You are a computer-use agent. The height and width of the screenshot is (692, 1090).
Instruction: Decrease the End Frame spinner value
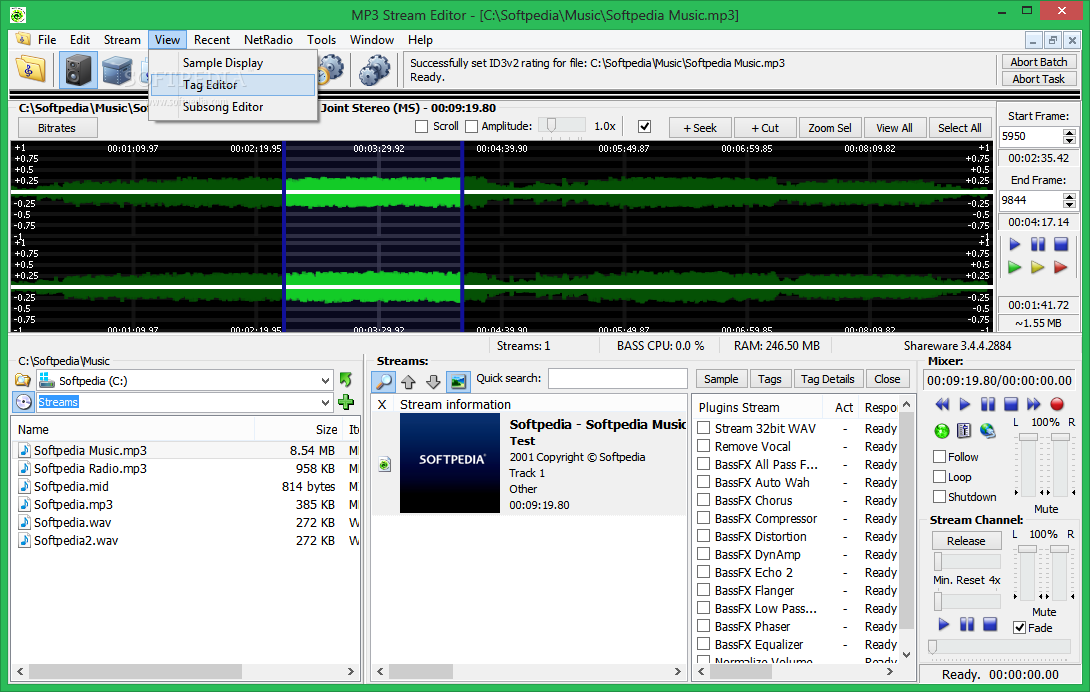tap(1069, 204)
